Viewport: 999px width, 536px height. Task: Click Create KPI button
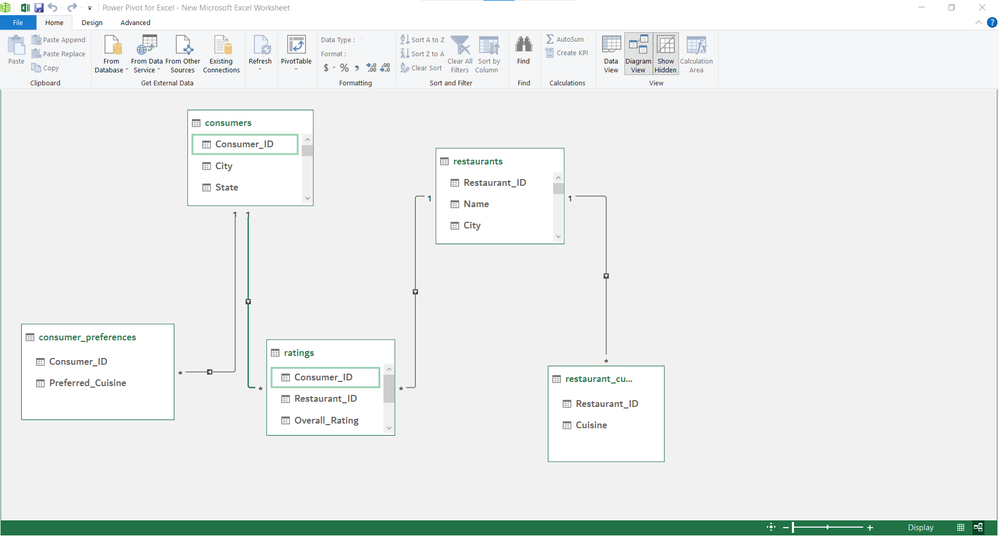coord(567,53)
